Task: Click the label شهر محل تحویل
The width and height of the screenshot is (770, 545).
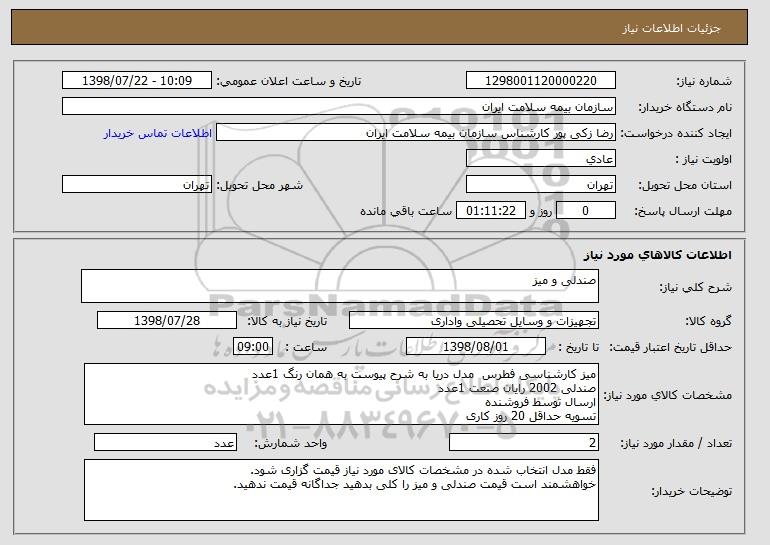Action: (x=260, y=186)
